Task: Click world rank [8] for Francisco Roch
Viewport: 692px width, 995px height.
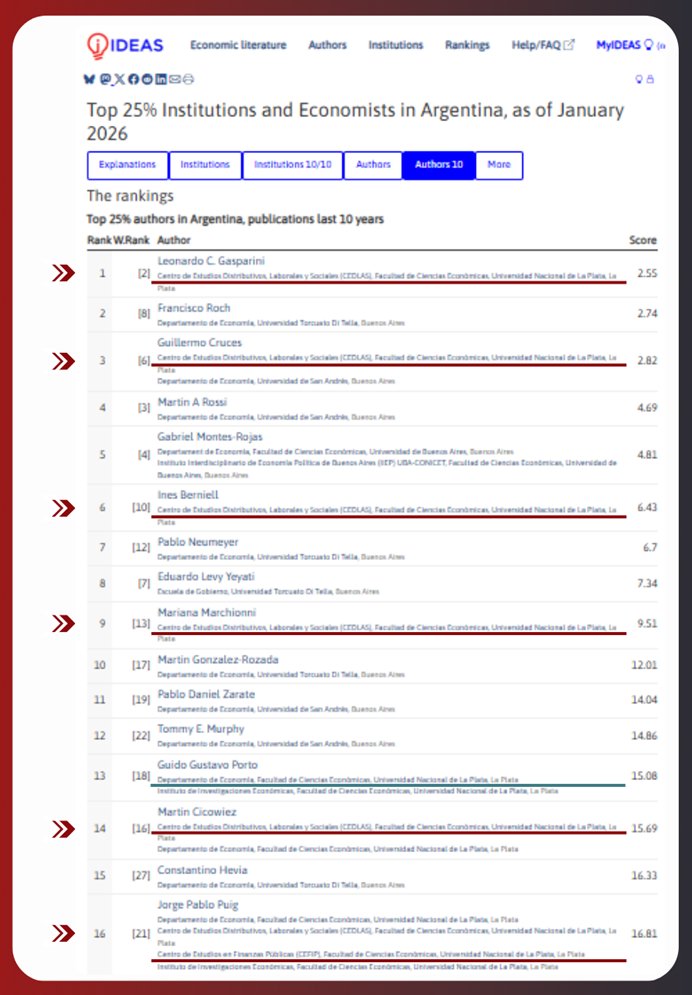Action: (144, 313)
